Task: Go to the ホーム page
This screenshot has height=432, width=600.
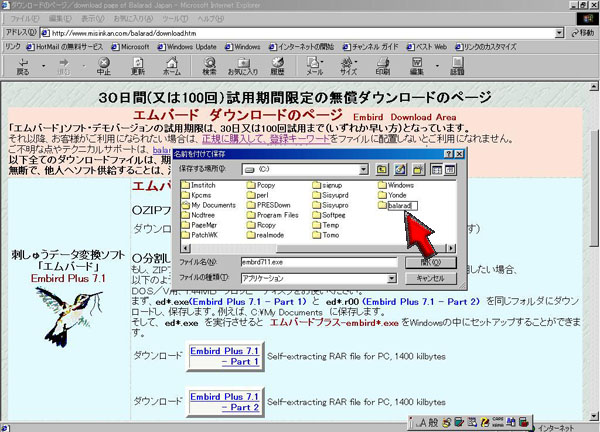Action: coord(172,66)
